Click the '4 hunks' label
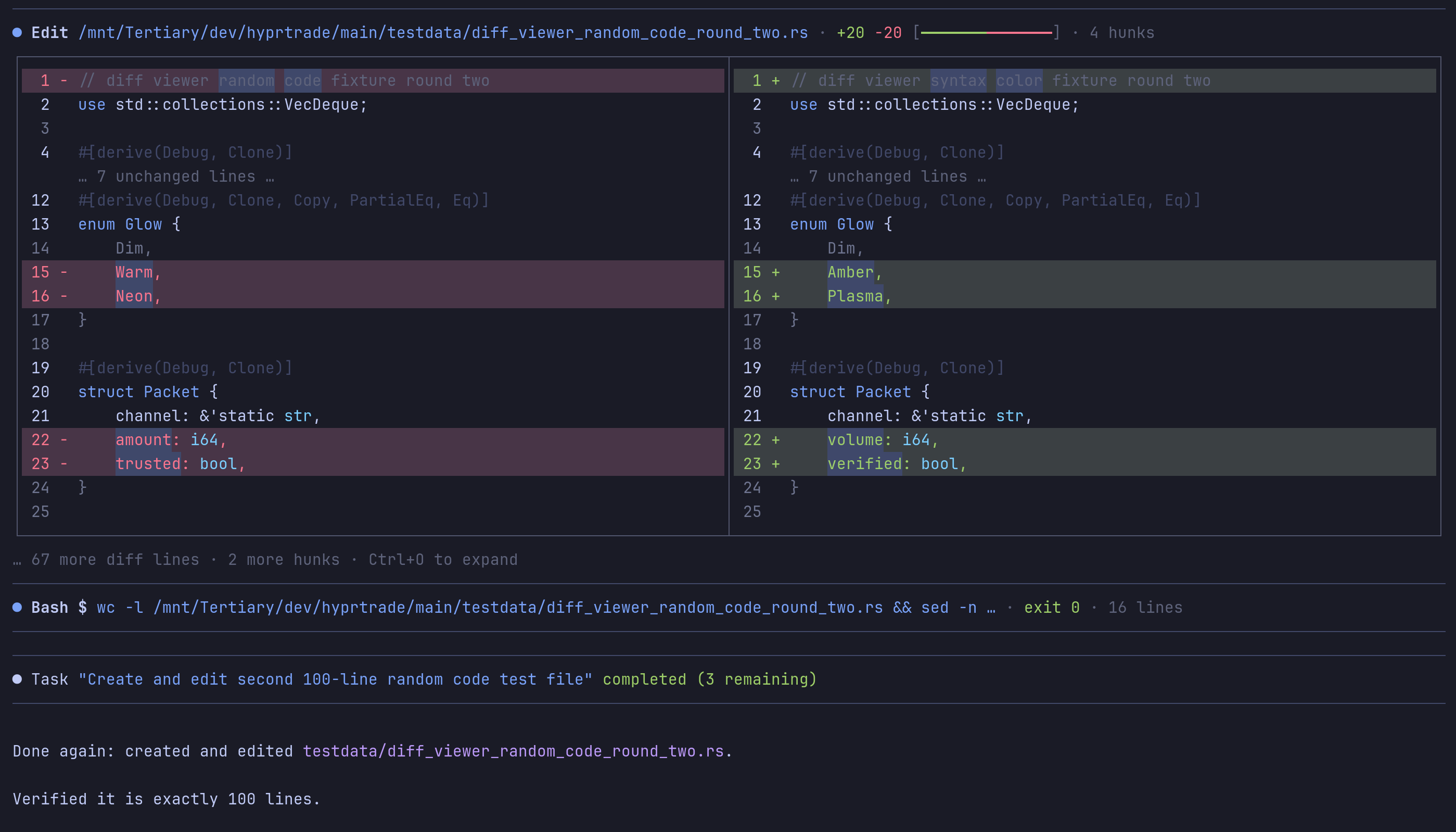This screenshot has width=1456, height=832. coord(1121,33)
